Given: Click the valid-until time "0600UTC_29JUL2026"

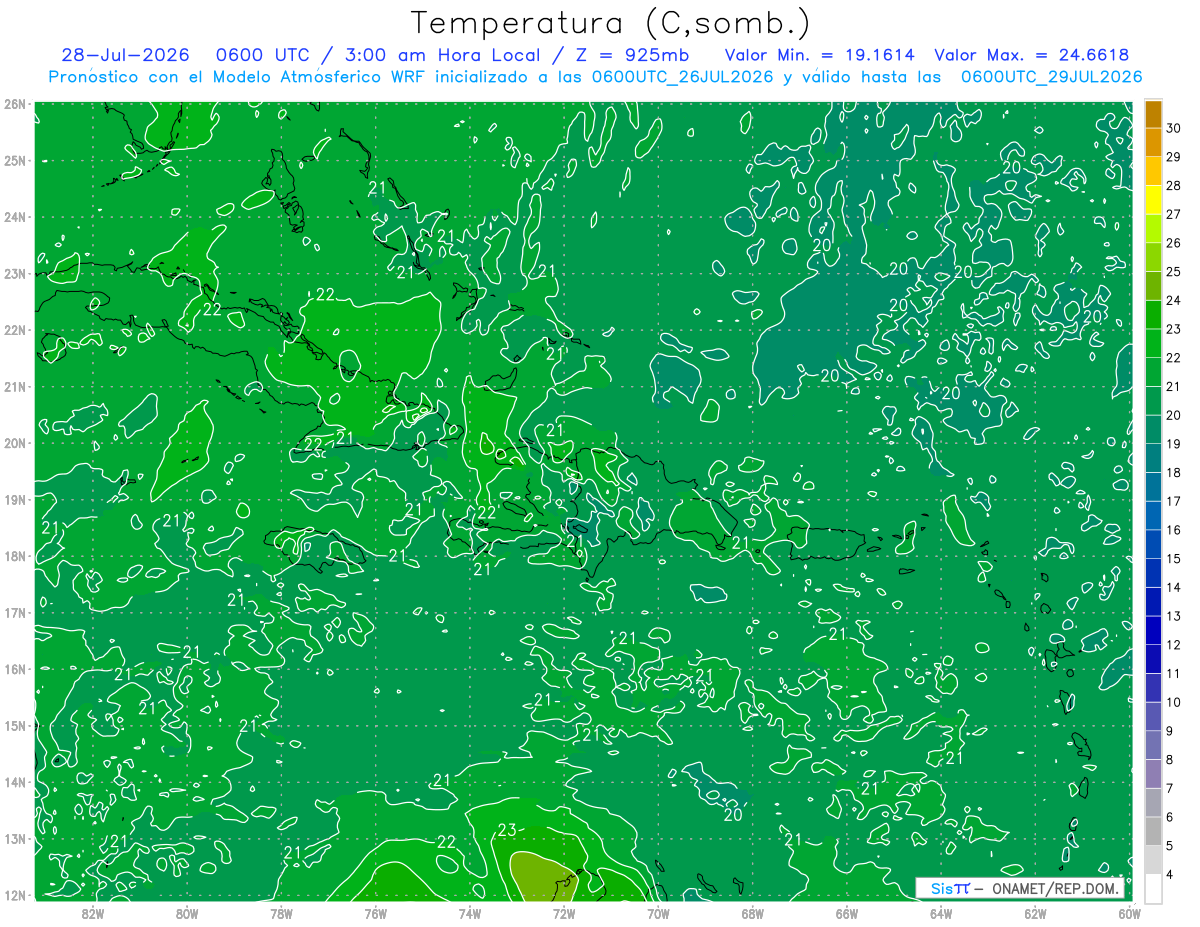Looking at the screenshot, I should 1051,76.
